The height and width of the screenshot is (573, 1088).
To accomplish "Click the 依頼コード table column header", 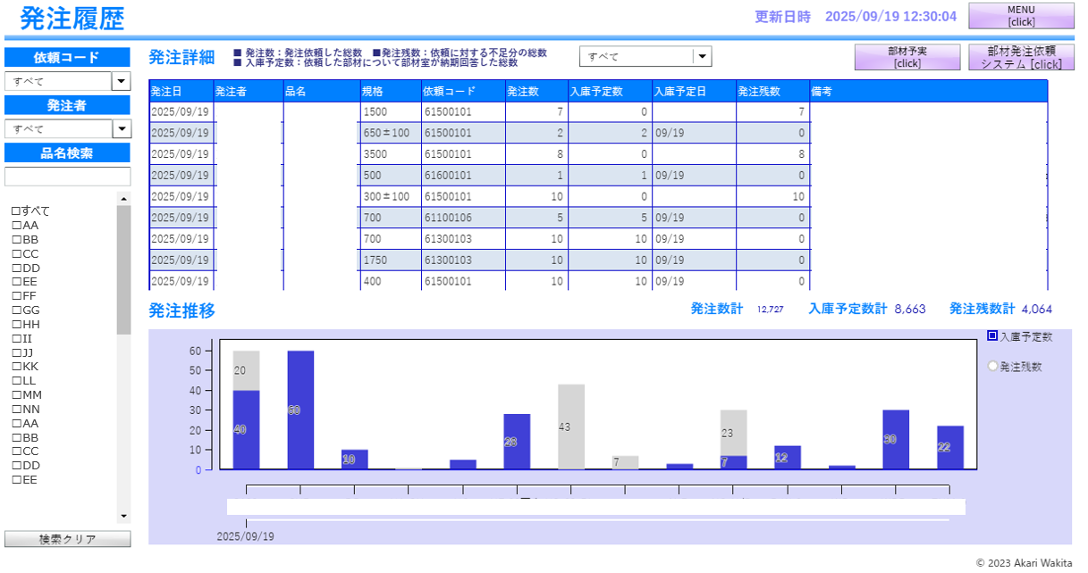I will [463, 91].
